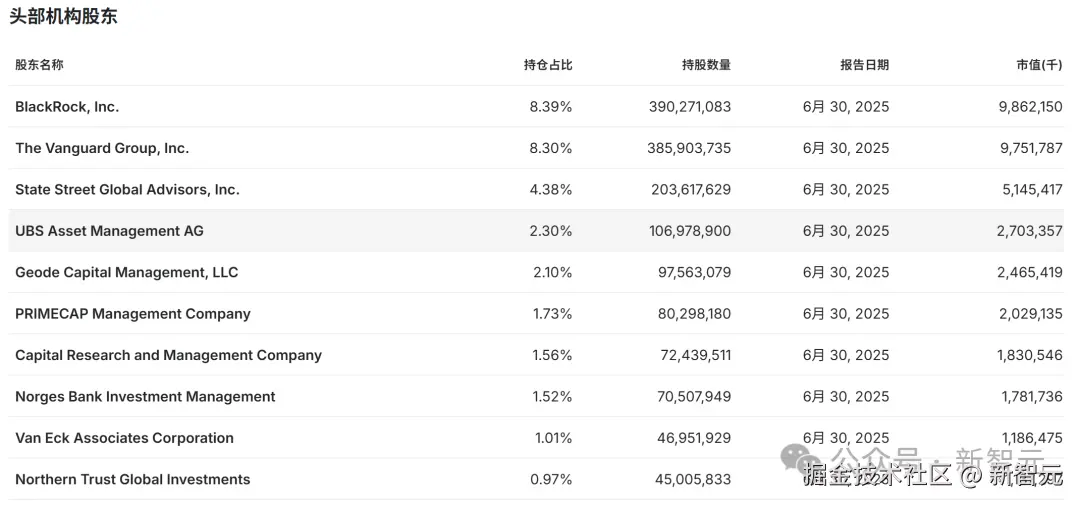Open PRIMECAP Management Company entry
Image resolution: width=1080 pixels, height=505 pixels.
132,314
